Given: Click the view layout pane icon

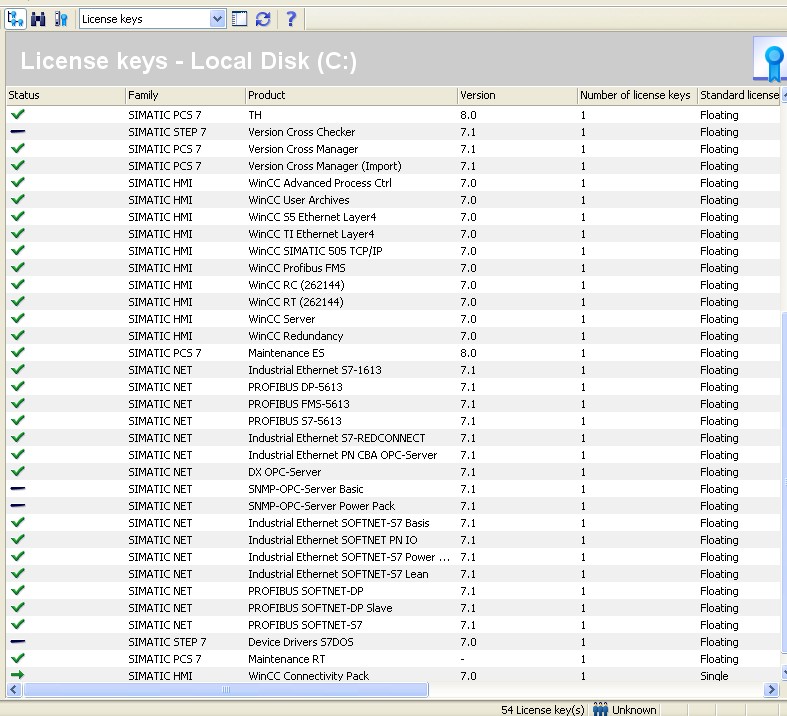Looking at the screenshot, I should [x=239, y=19].
